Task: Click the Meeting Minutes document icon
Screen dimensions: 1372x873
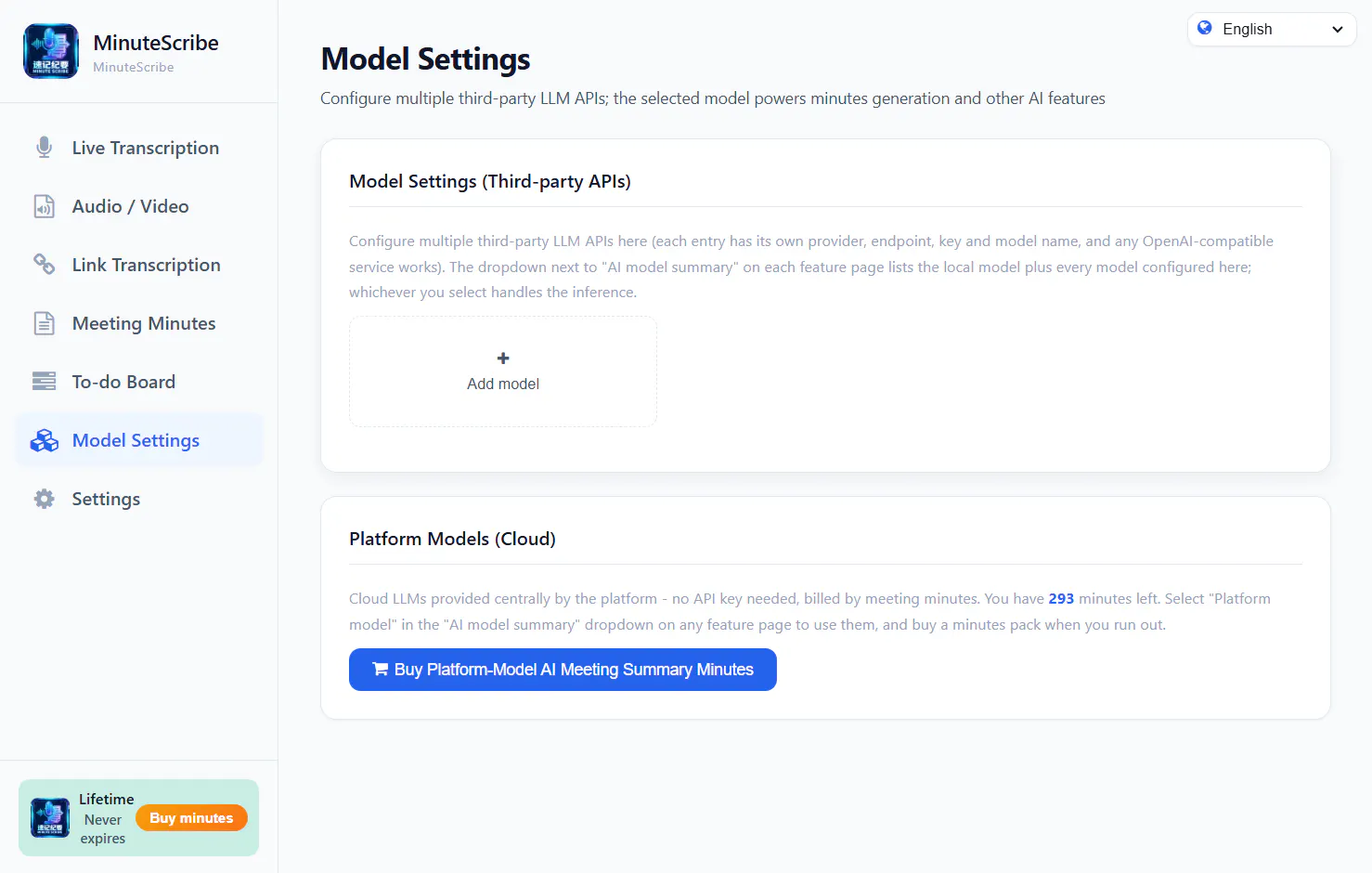Action: point(44,323)
